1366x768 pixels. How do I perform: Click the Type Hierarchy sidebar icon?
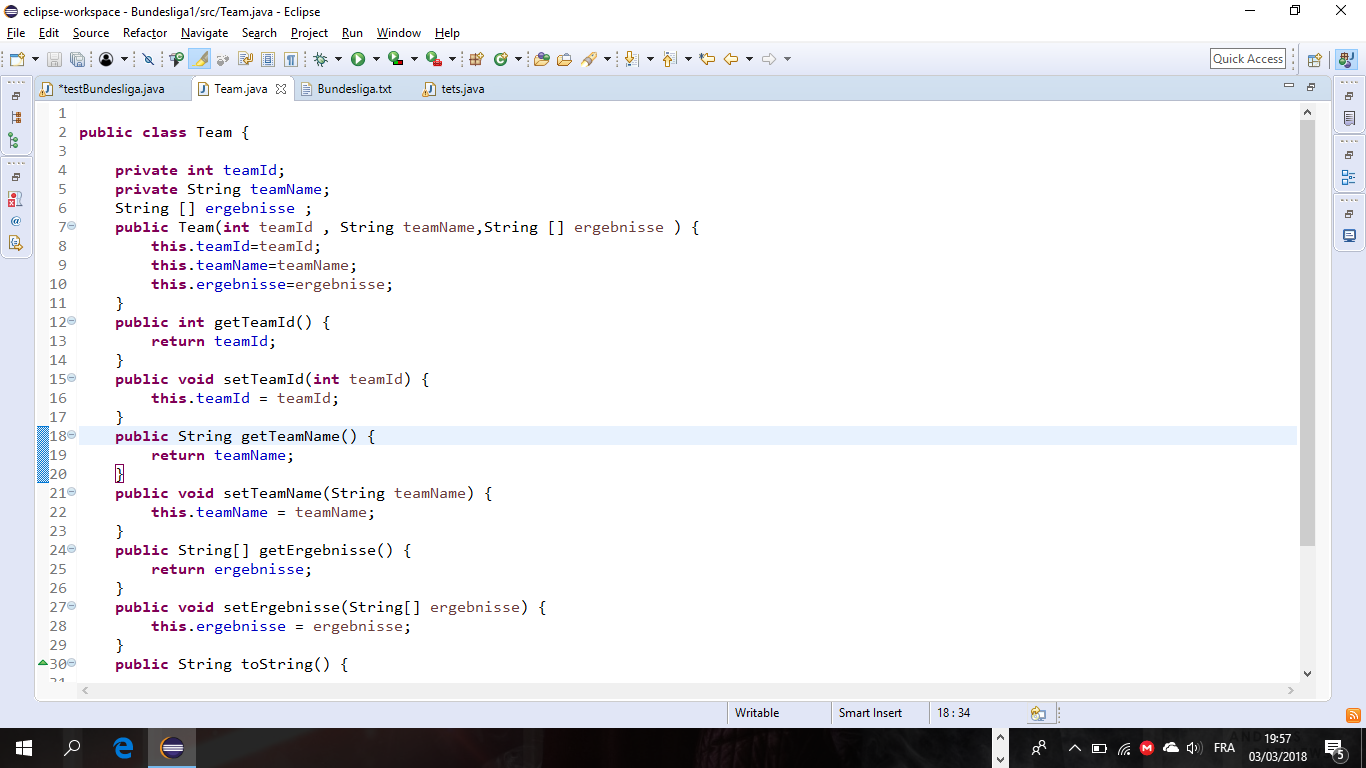pyautogui.click(x=15, y=140)
